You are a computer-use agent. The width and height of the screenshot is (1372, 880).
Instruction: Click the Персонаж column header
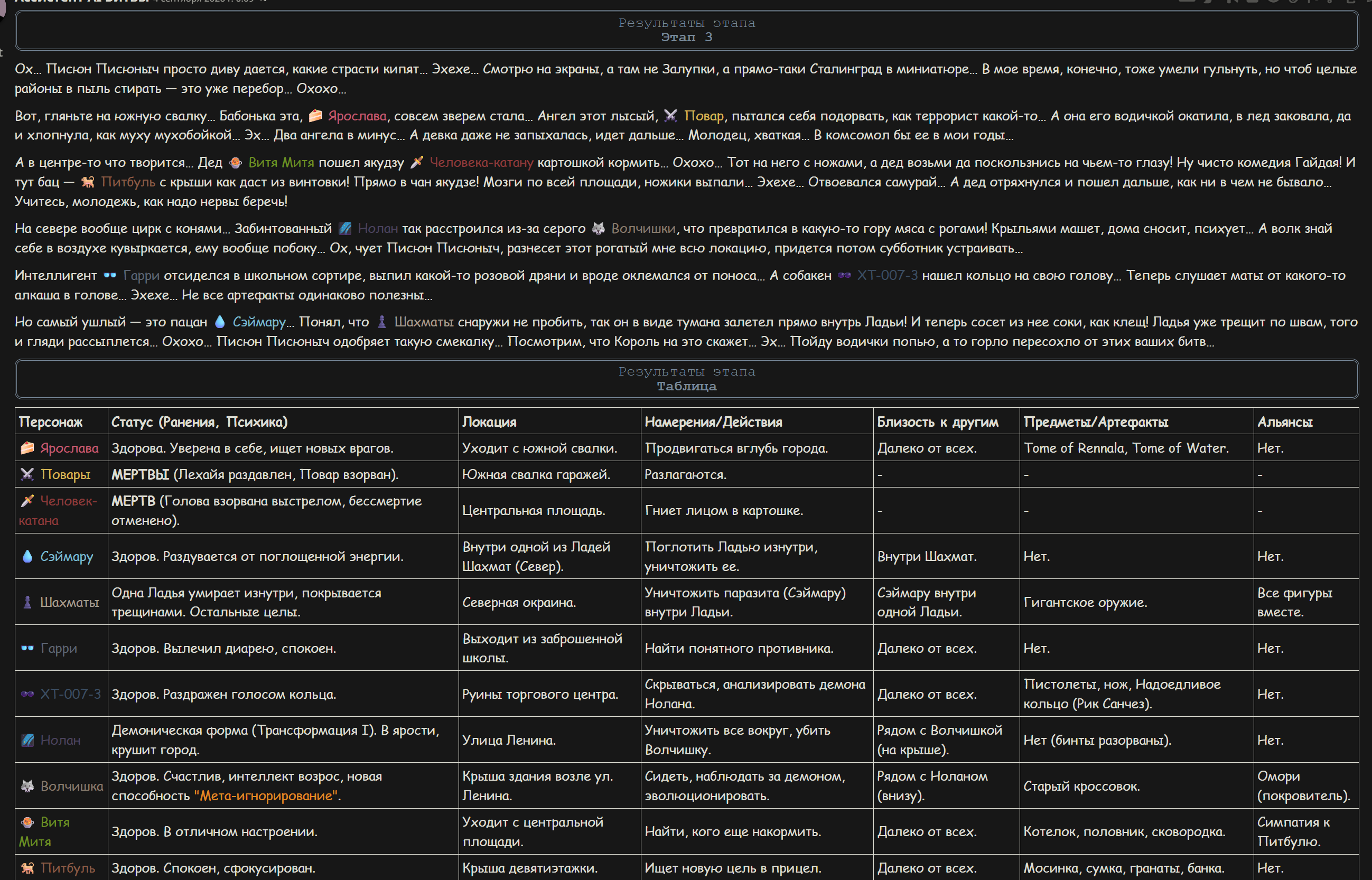[50, 422]
